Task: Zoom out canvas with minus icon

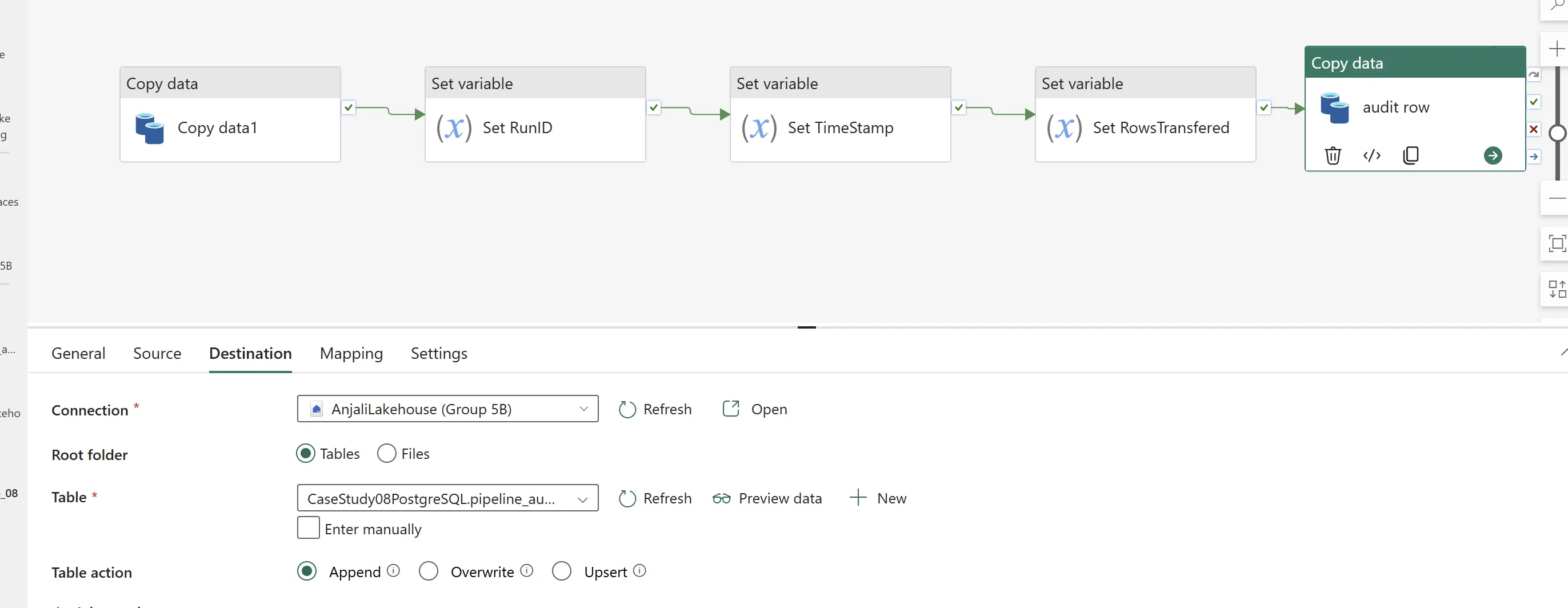Action: [x=1557, y=198]
